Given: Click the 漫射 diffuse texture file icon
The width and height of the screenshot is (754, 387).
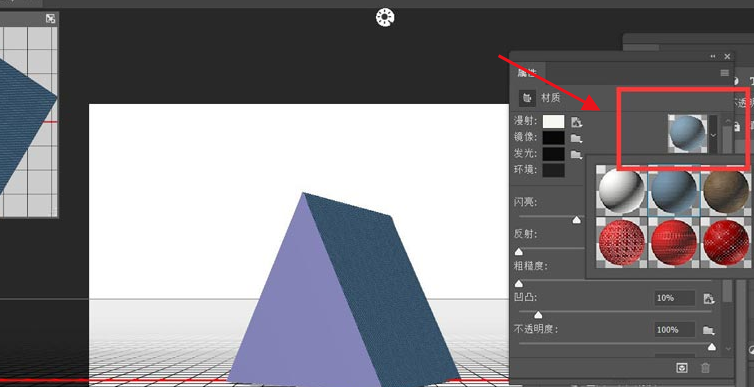Looking at the screenshot, I should [577, 122].
